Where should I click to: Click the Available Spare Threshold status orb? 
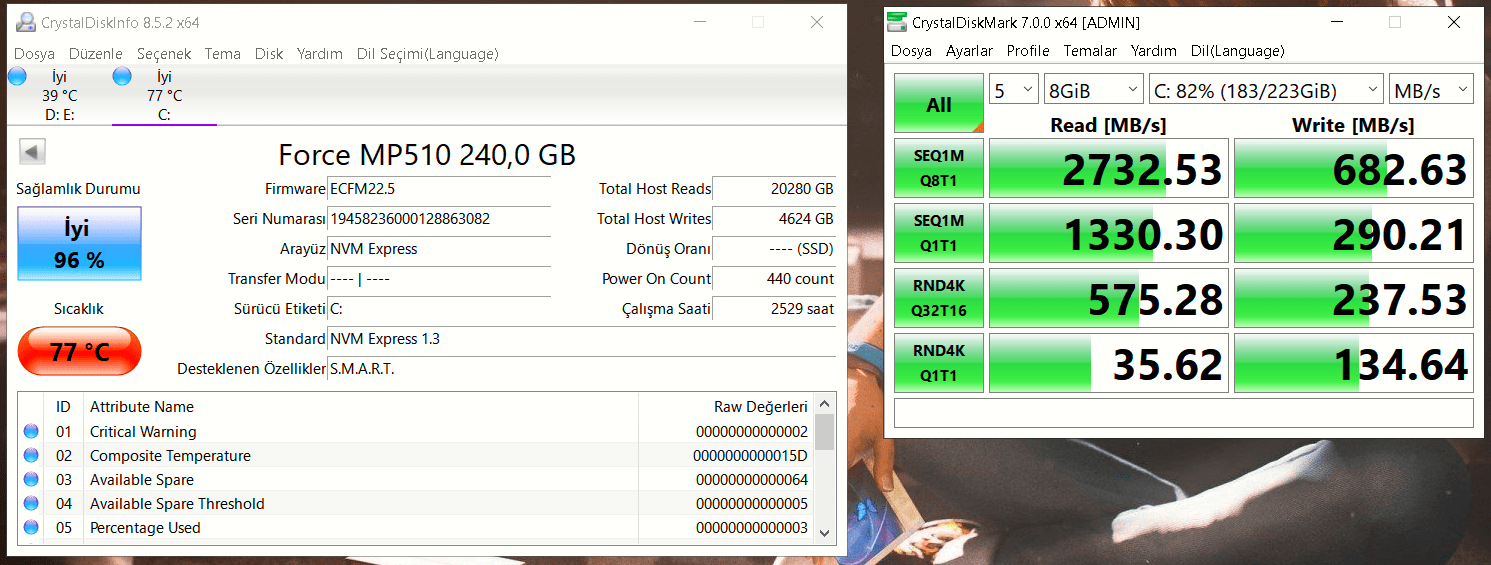pyautogui.click(x=31, y=504)
